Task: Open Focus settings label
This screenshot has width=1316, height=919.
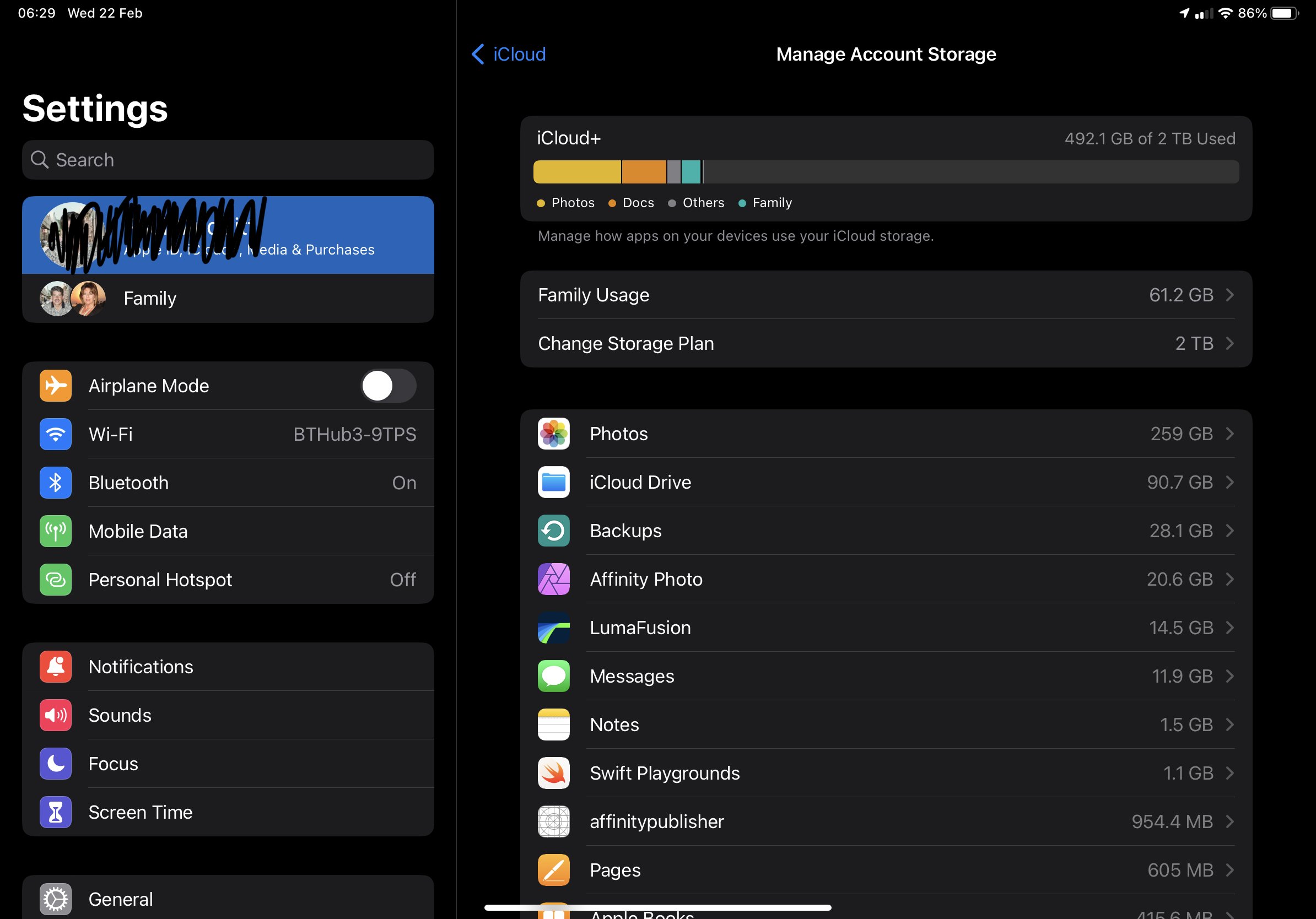Action: click(x=114, y=764)
